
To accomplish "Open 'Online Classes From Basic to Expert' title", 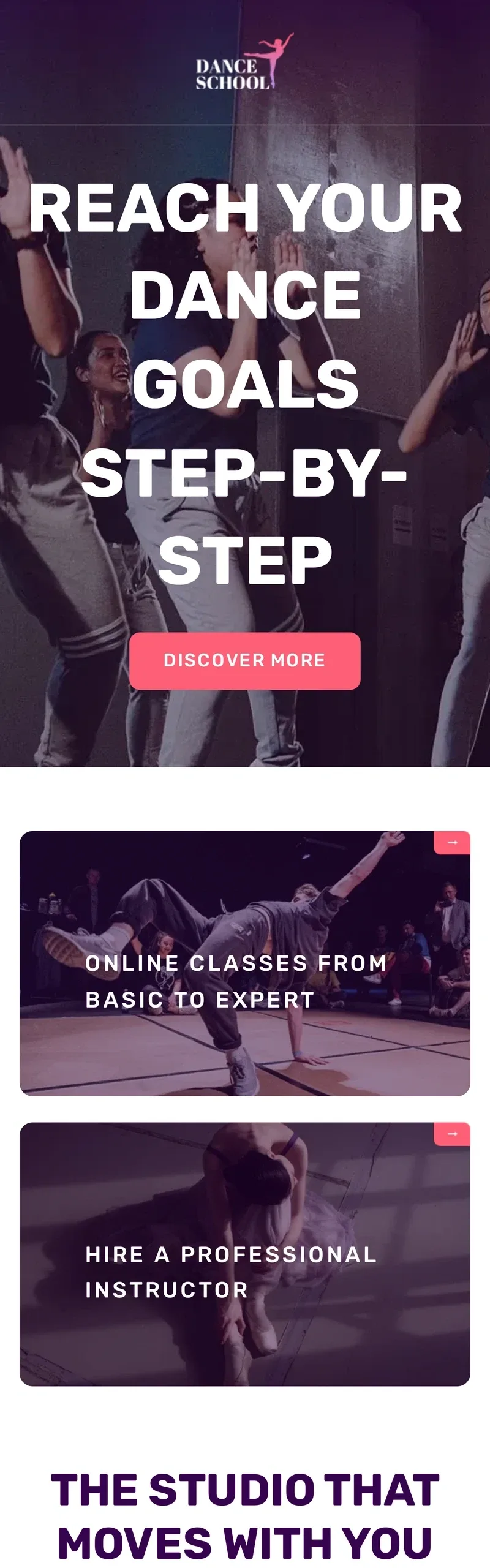I will (236, 981).
